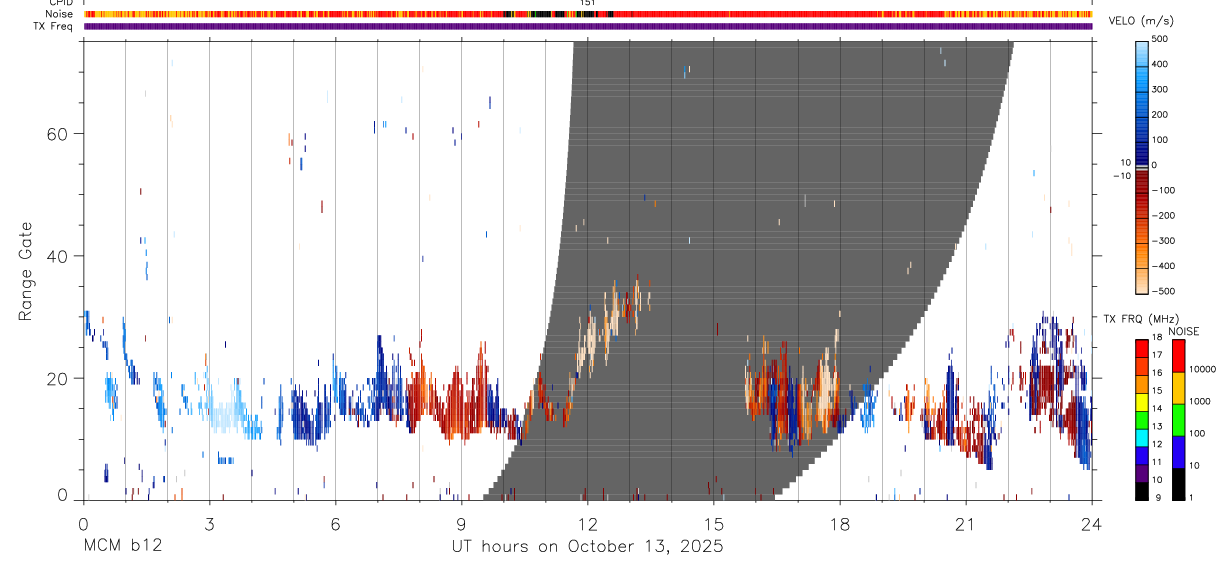Click the 1000 label on NOISE legend

click(1200, 401)
